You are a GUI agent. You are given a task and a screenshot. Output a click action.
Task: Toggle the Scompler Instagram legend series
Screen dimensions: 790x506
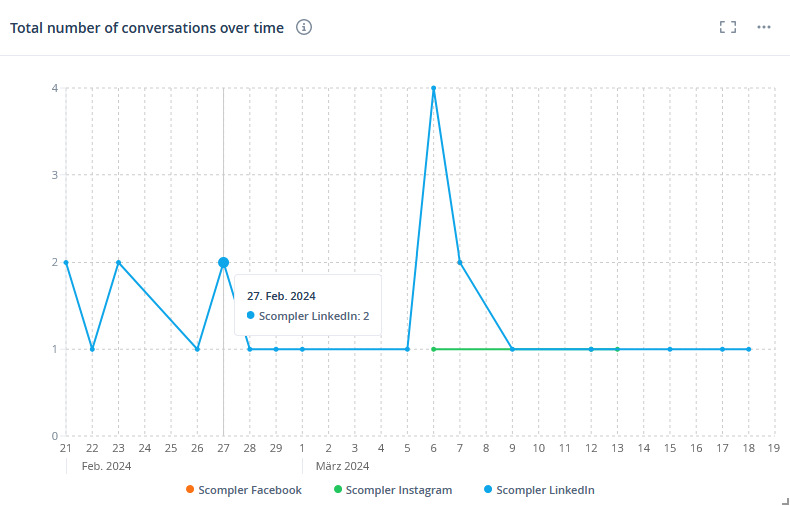click(x=398, y=490)
